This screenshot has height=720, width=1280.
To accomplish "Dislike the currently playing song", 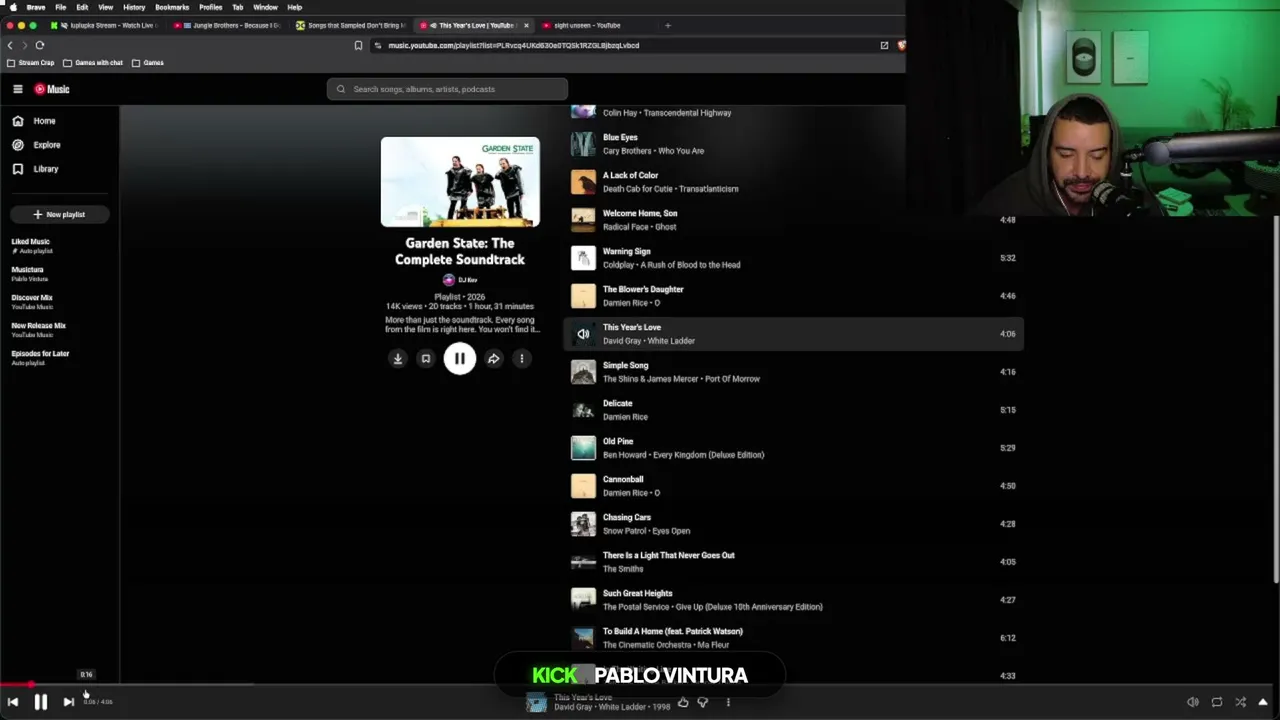I will coord(703,703).
